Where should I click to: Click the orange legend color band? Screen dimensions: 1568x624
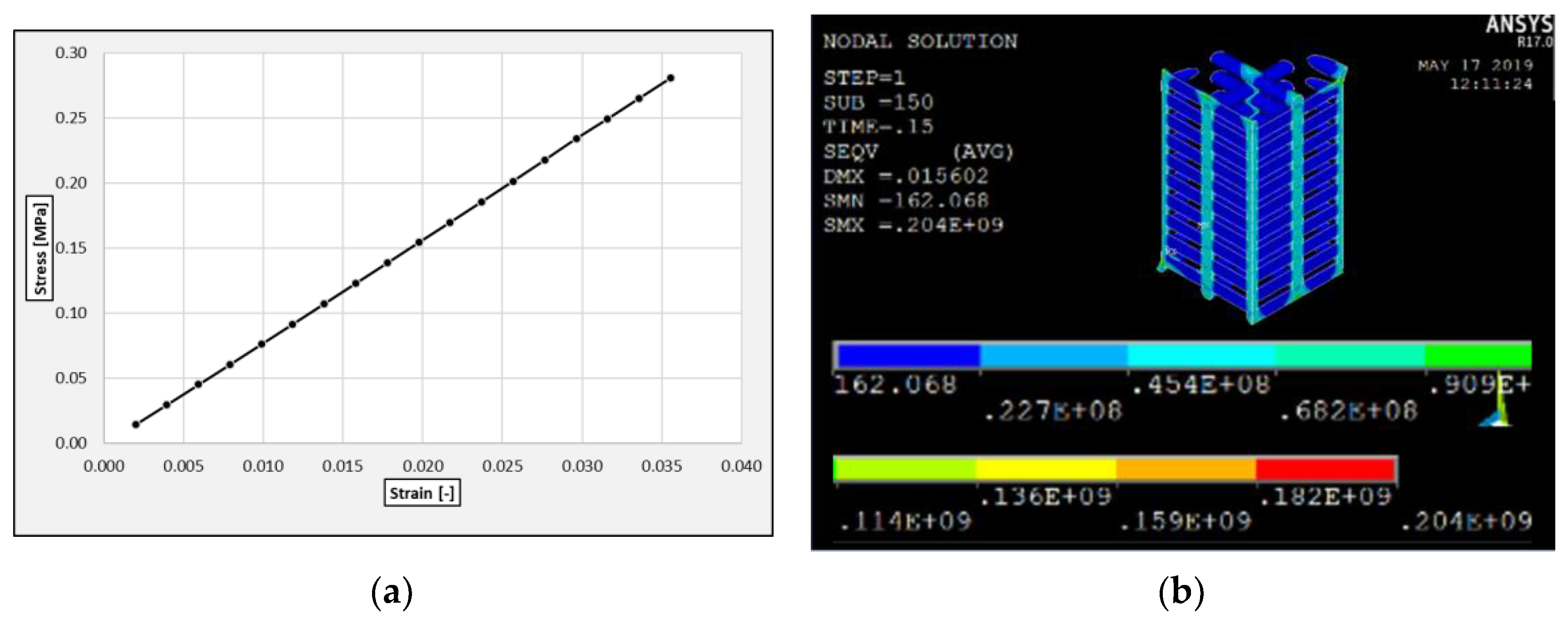(1186, 469)
